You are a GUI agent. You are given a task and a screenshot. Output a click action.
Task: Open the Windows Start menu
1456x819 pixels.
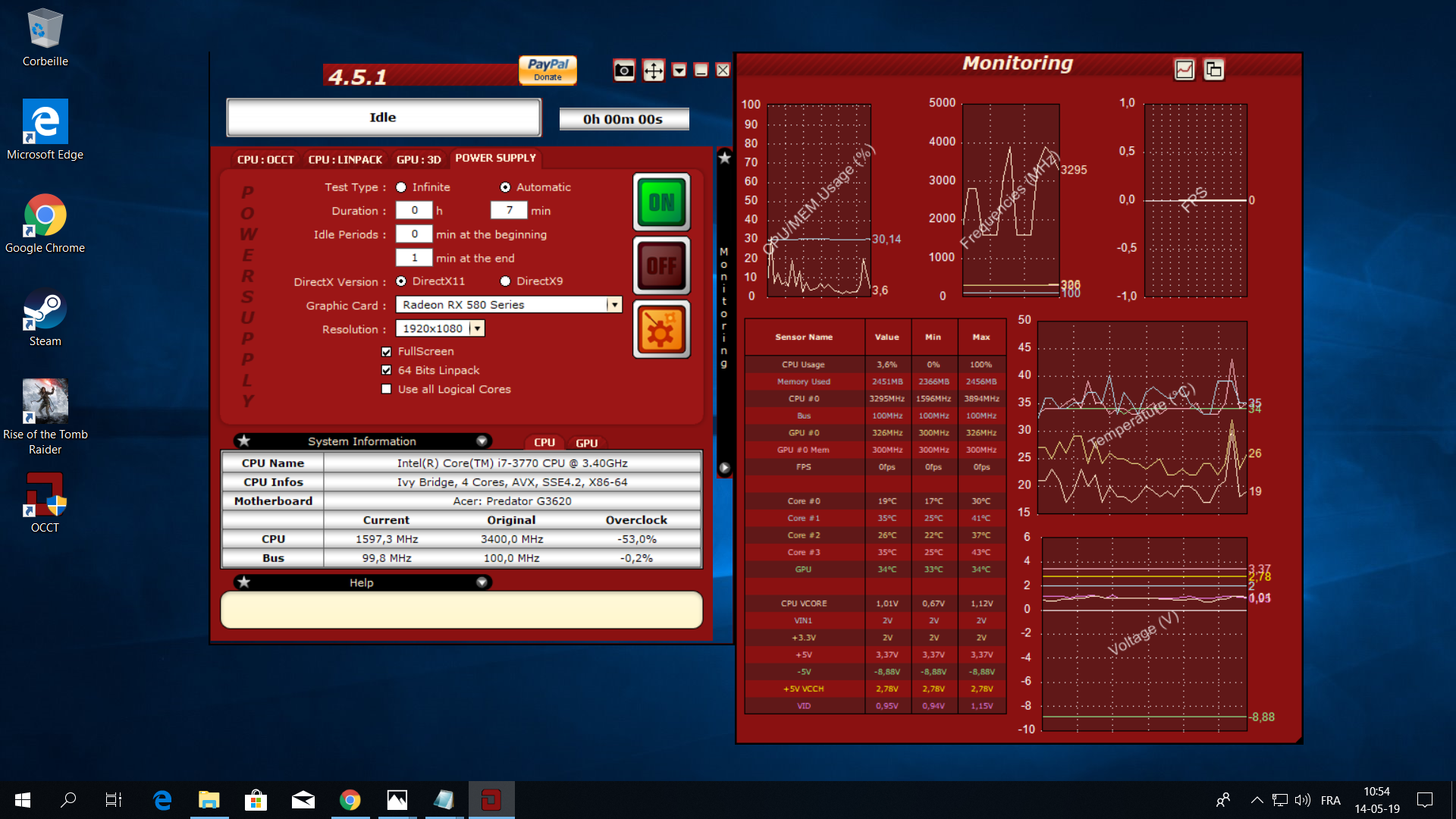pos(23,800)
